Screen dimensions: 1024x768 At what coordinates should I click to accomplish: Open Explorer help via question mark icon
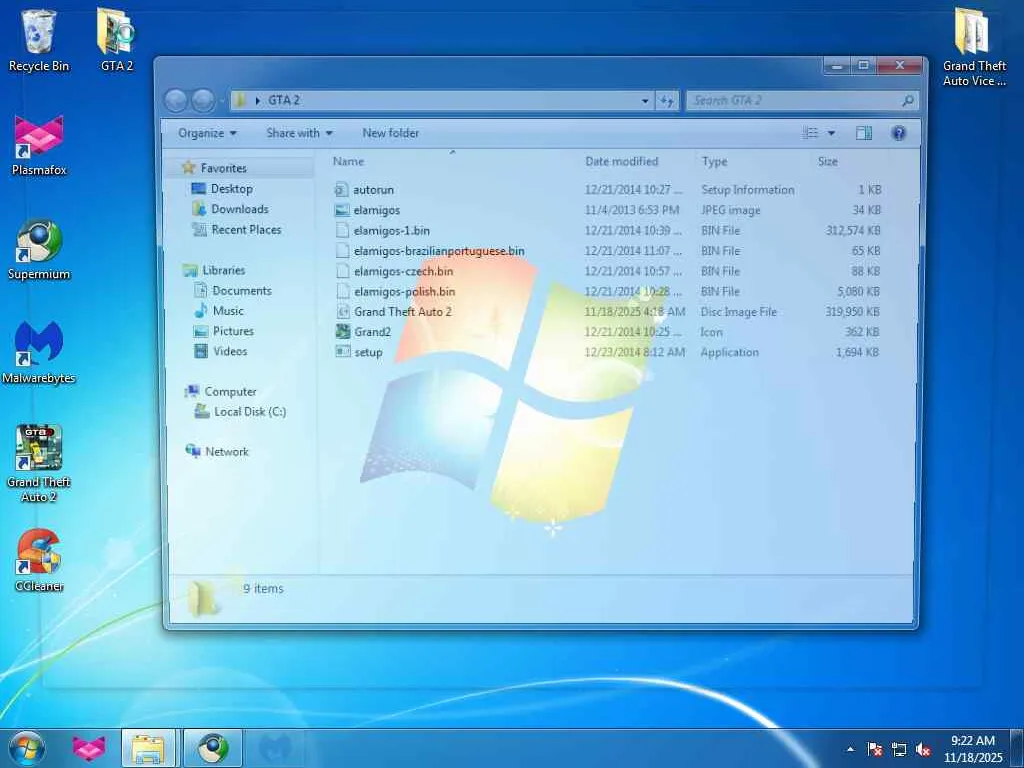click(899, 133)
